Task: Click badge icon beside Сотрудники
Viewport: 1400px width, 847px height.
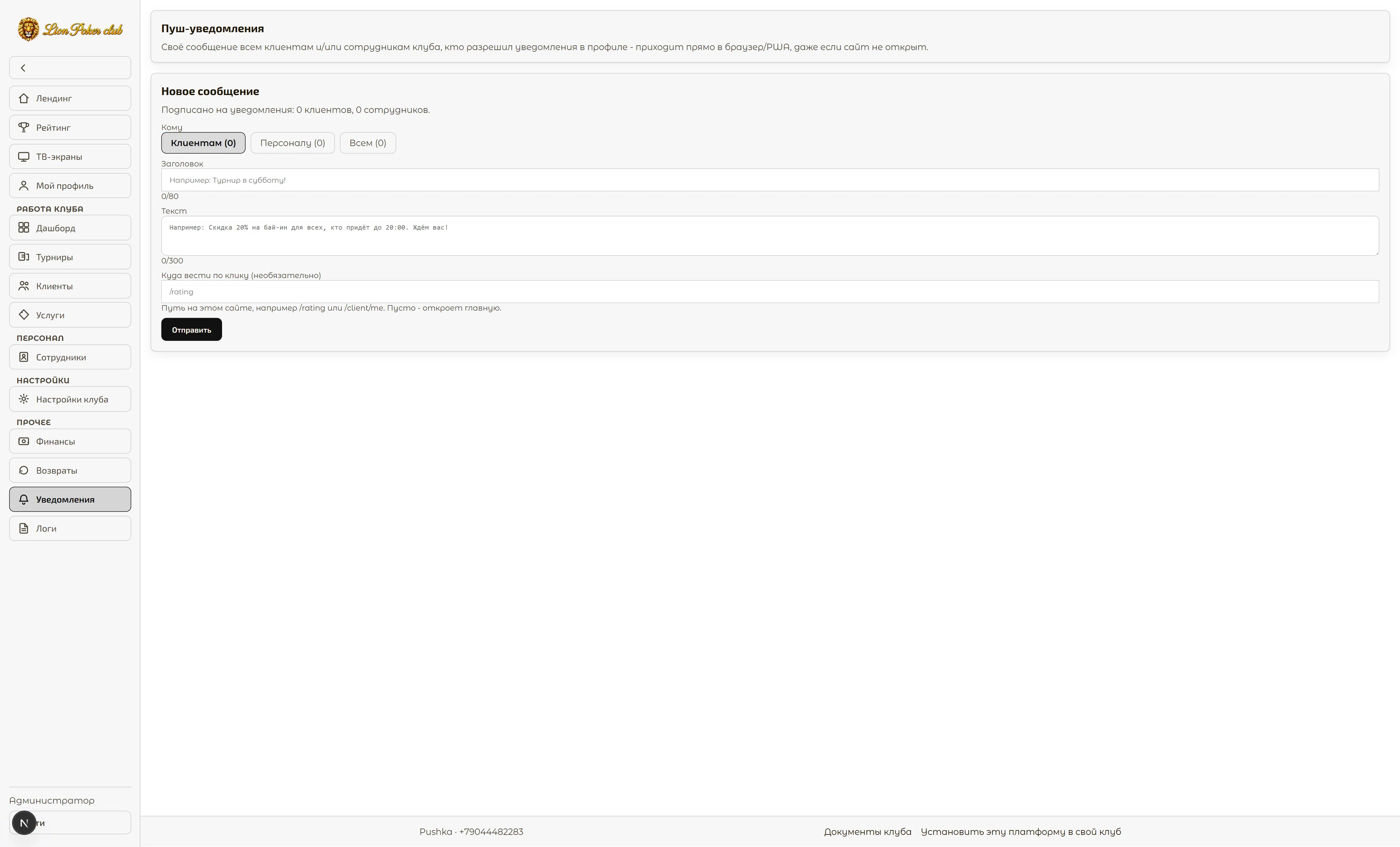Action: [23, 357]
